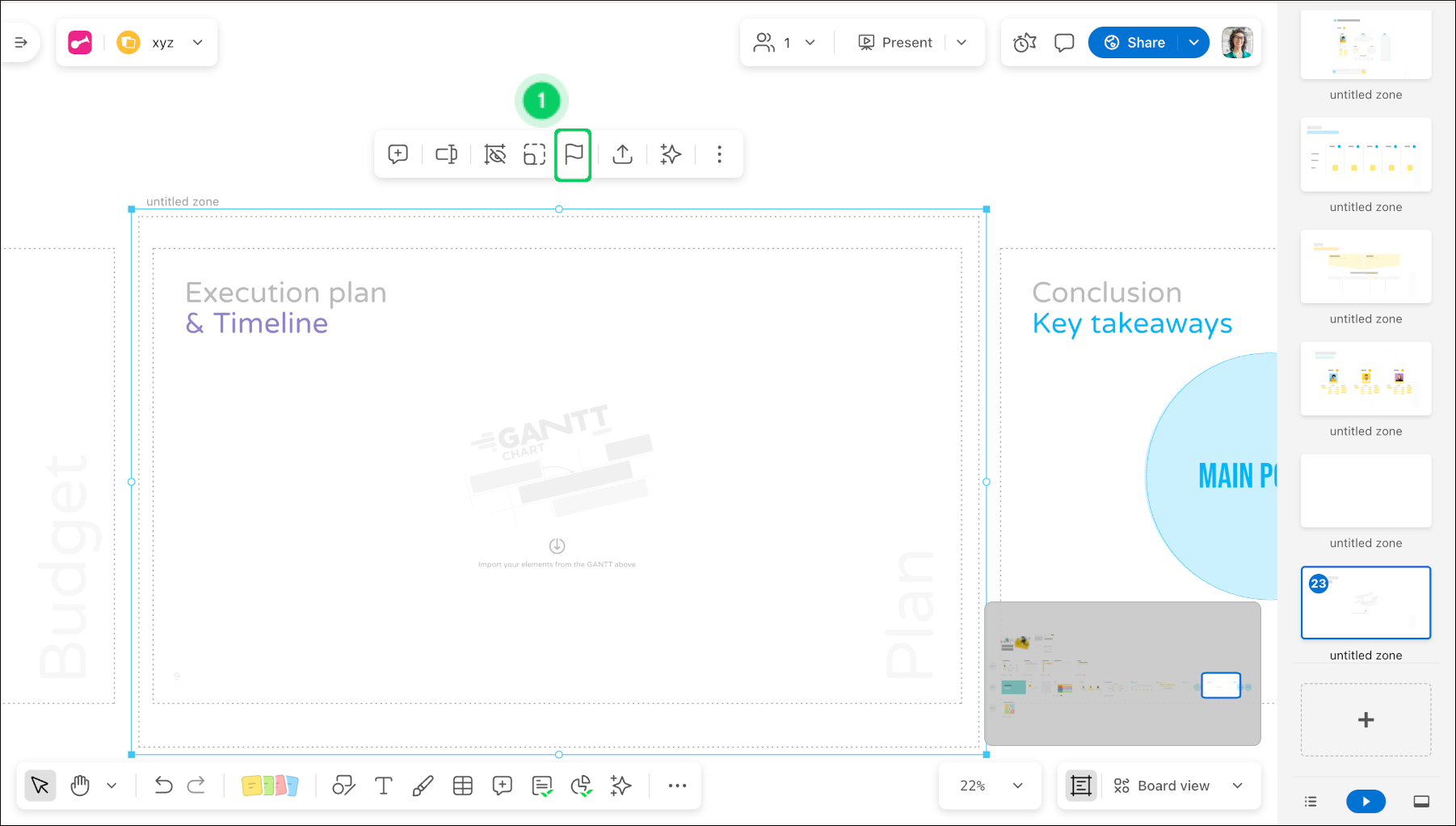This screenshot has width=1456, height=826.
Task: Select the Text tool in the bottom toolbar
Action: click(383, 785)
